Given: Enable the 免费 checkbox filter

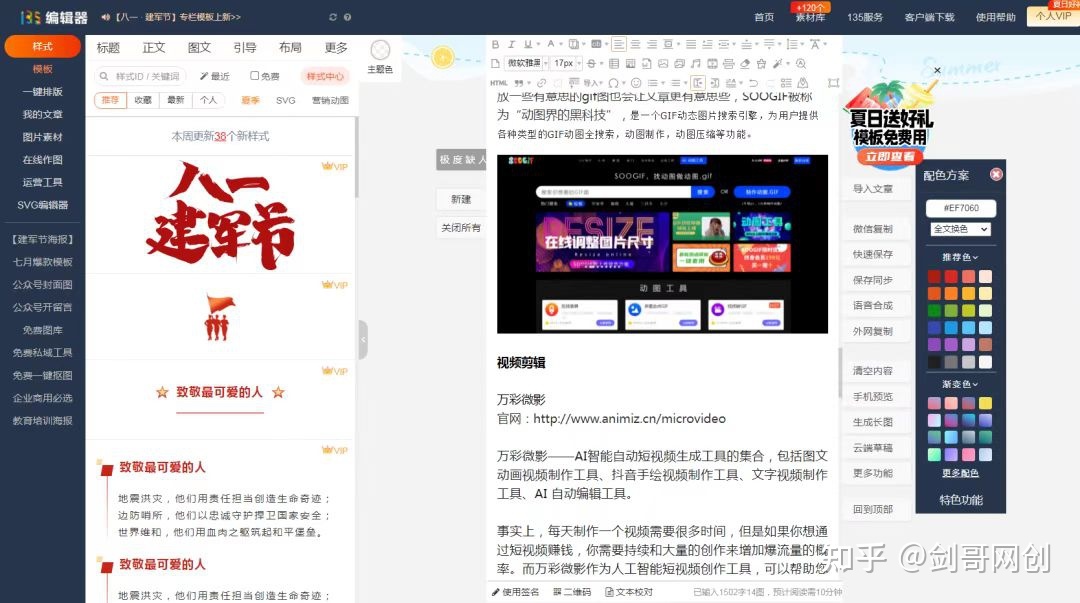Looking at the screenshot, I should click(255, 76).
